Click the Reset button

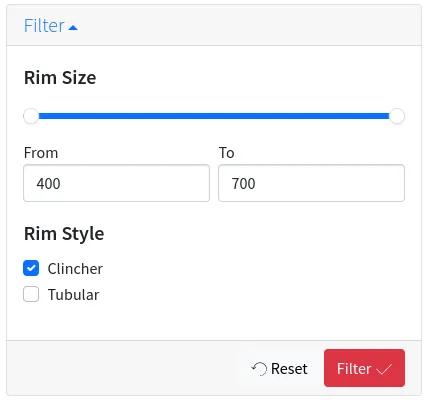click(x=279, y=368)
